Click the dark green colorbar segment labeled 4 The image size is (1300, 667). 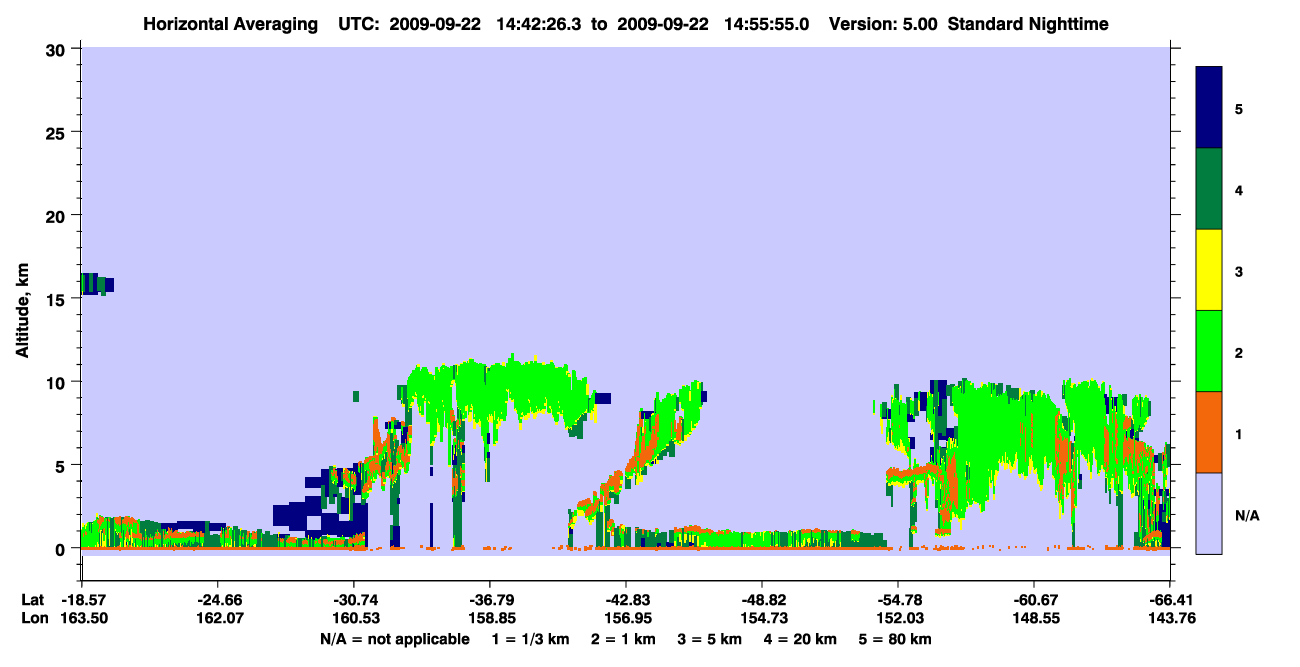[1209, 189]
